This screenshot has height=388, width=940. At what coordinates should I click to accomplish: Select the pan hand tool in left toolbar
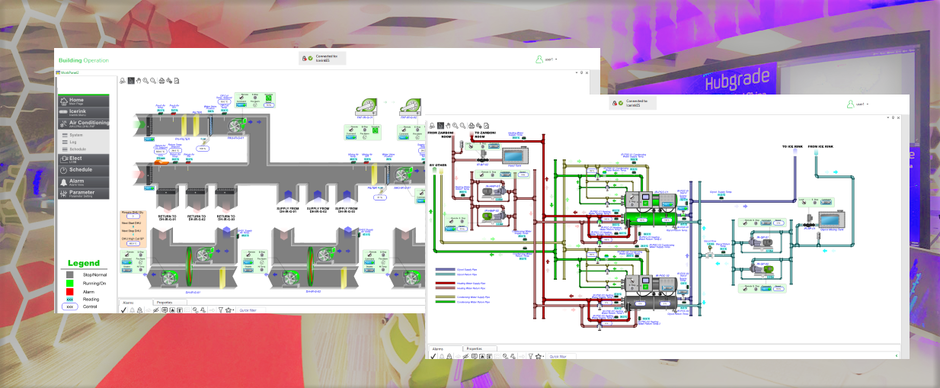(138, 80)
